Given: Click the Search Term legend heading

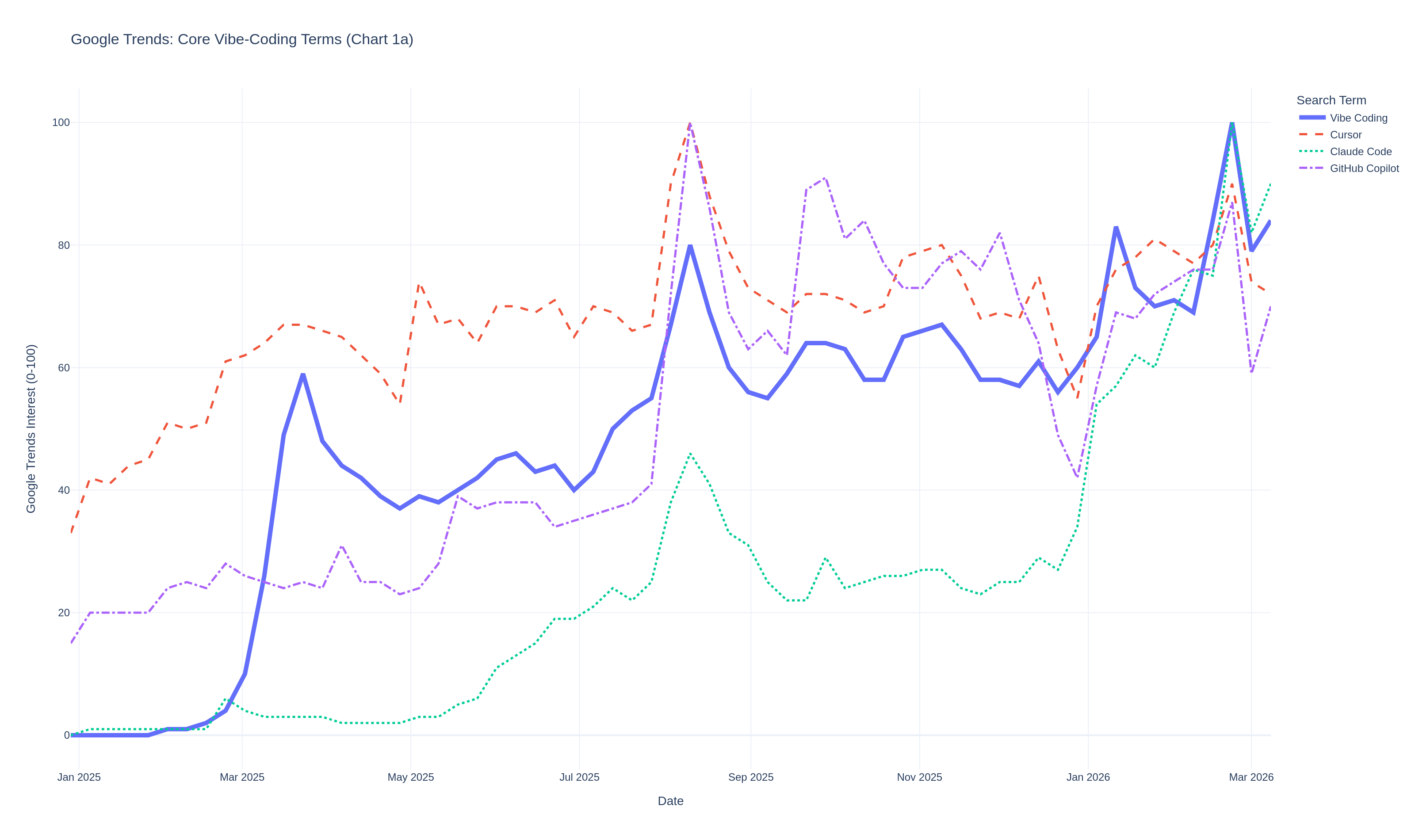Looking at the screenshot, I should tap(1331, 100).
